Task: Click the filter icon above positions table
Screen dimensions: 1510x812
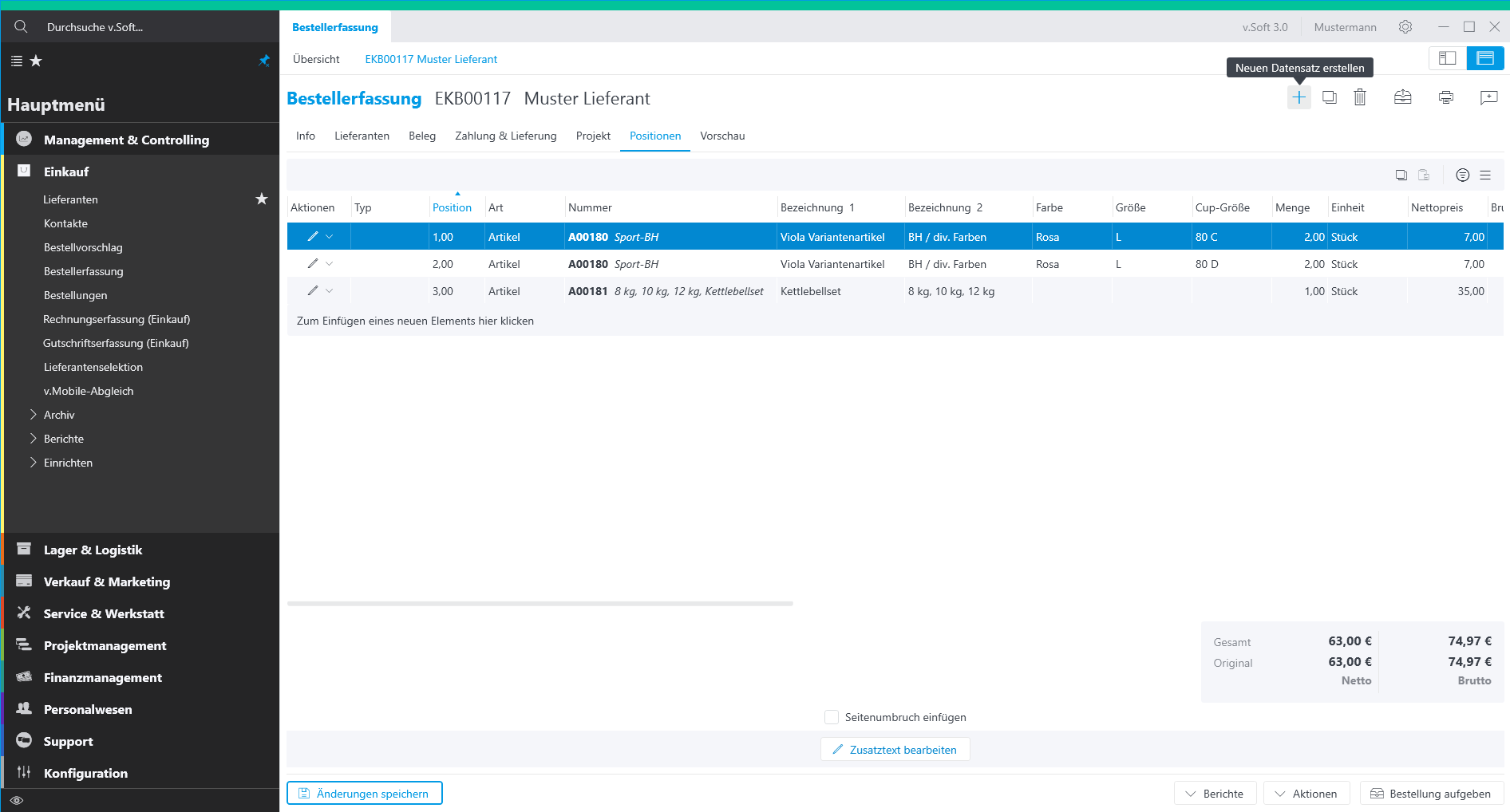Action: pos(1462,175)
